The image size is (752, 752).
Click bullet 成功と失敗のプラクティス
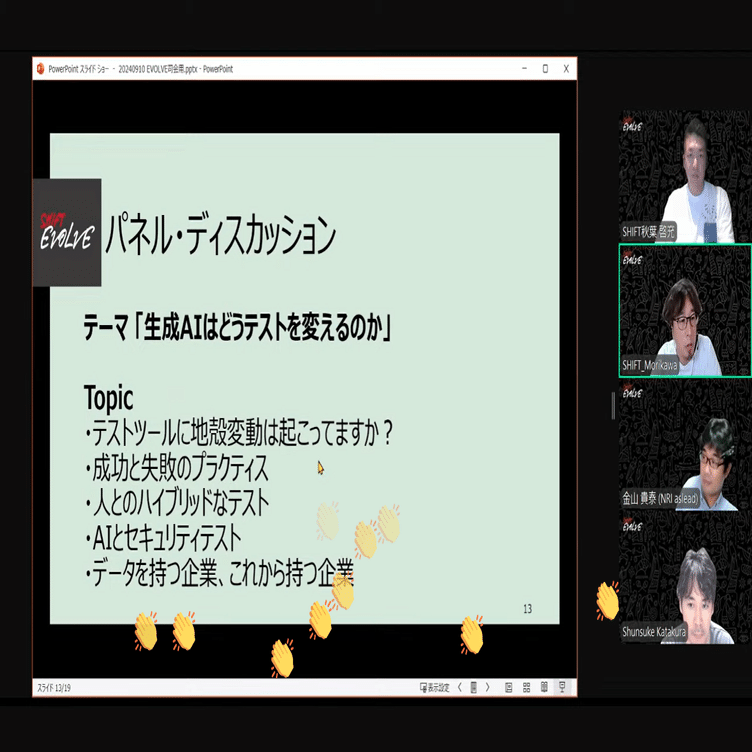coord(176,468)
